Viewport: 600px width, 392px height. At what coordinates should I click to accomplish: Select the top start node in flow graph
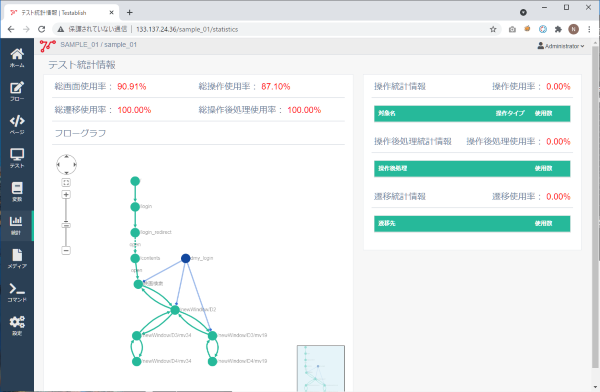pos(135,181)
